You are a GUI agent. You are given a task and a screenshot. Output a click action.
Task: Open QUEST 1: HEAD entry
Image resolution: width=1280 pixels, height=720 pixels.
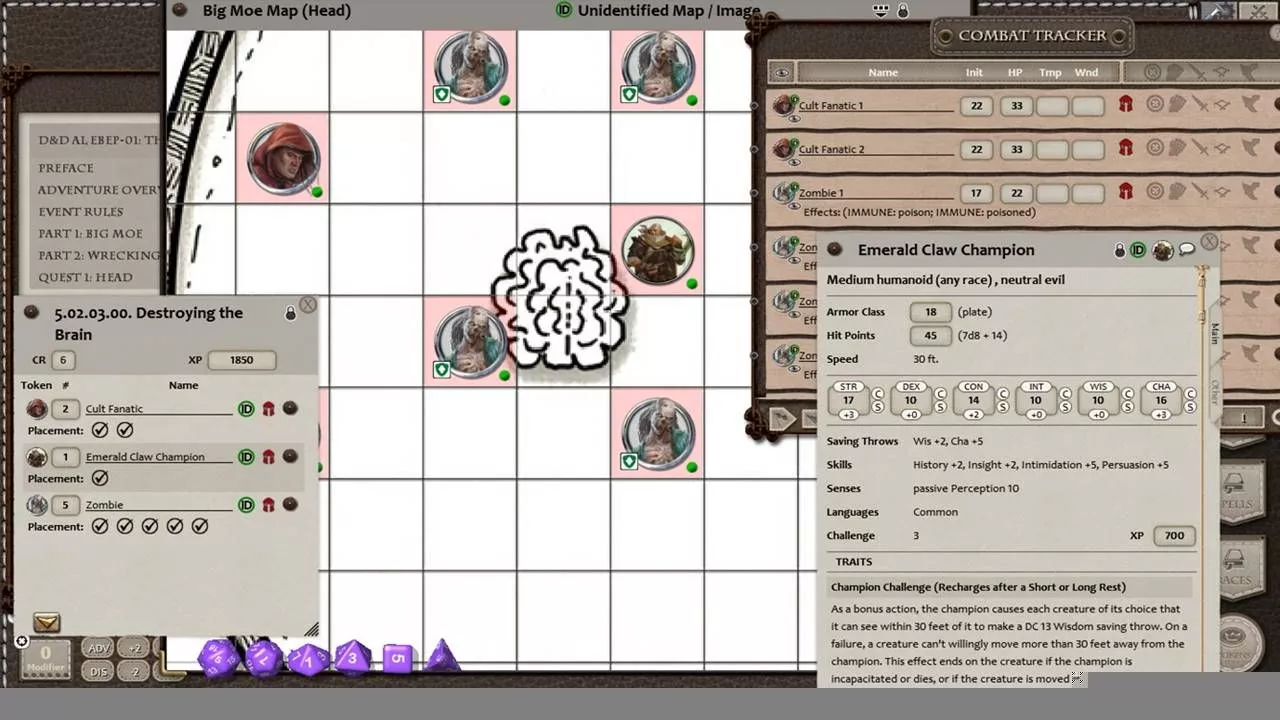pos(86,278)
